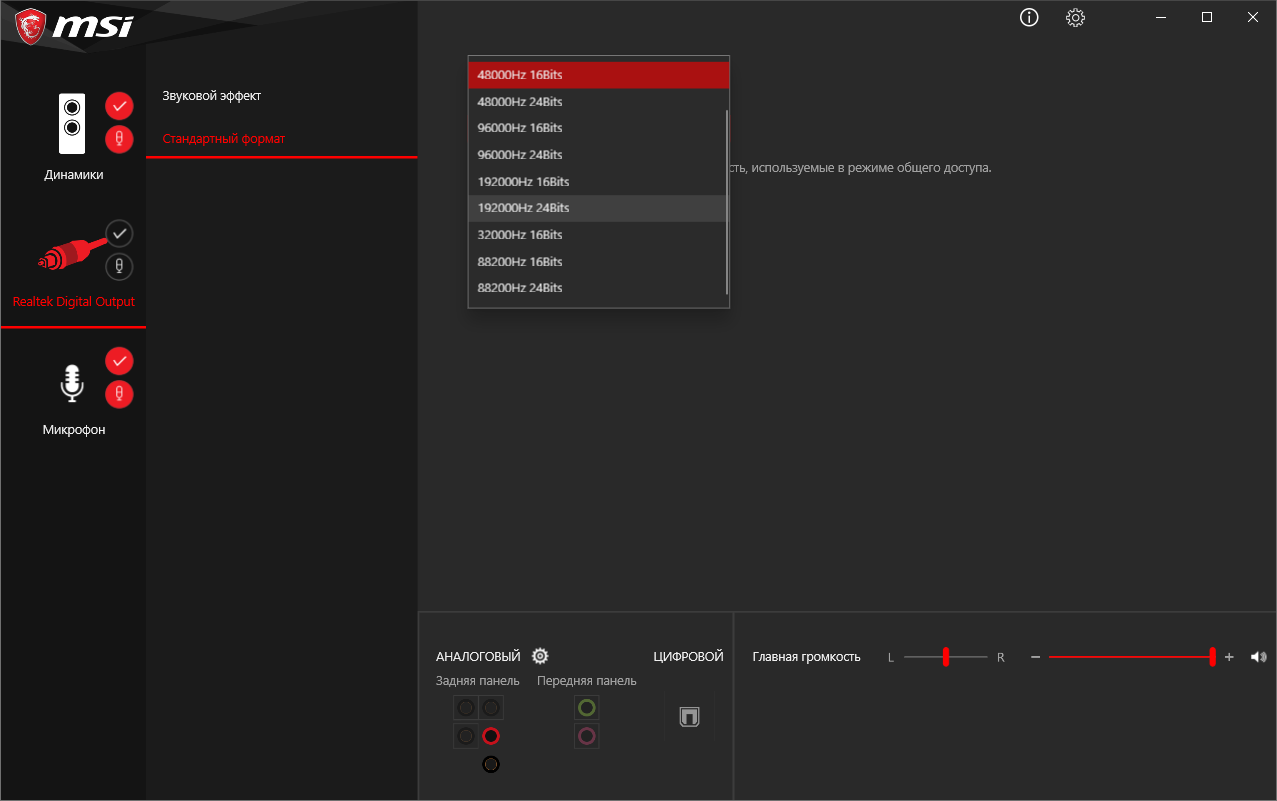Image resolution: width=1277 pixels, height=801 pixels.
Task: Select the Realtek Digital Output cable icon
Action: (72, 257)
